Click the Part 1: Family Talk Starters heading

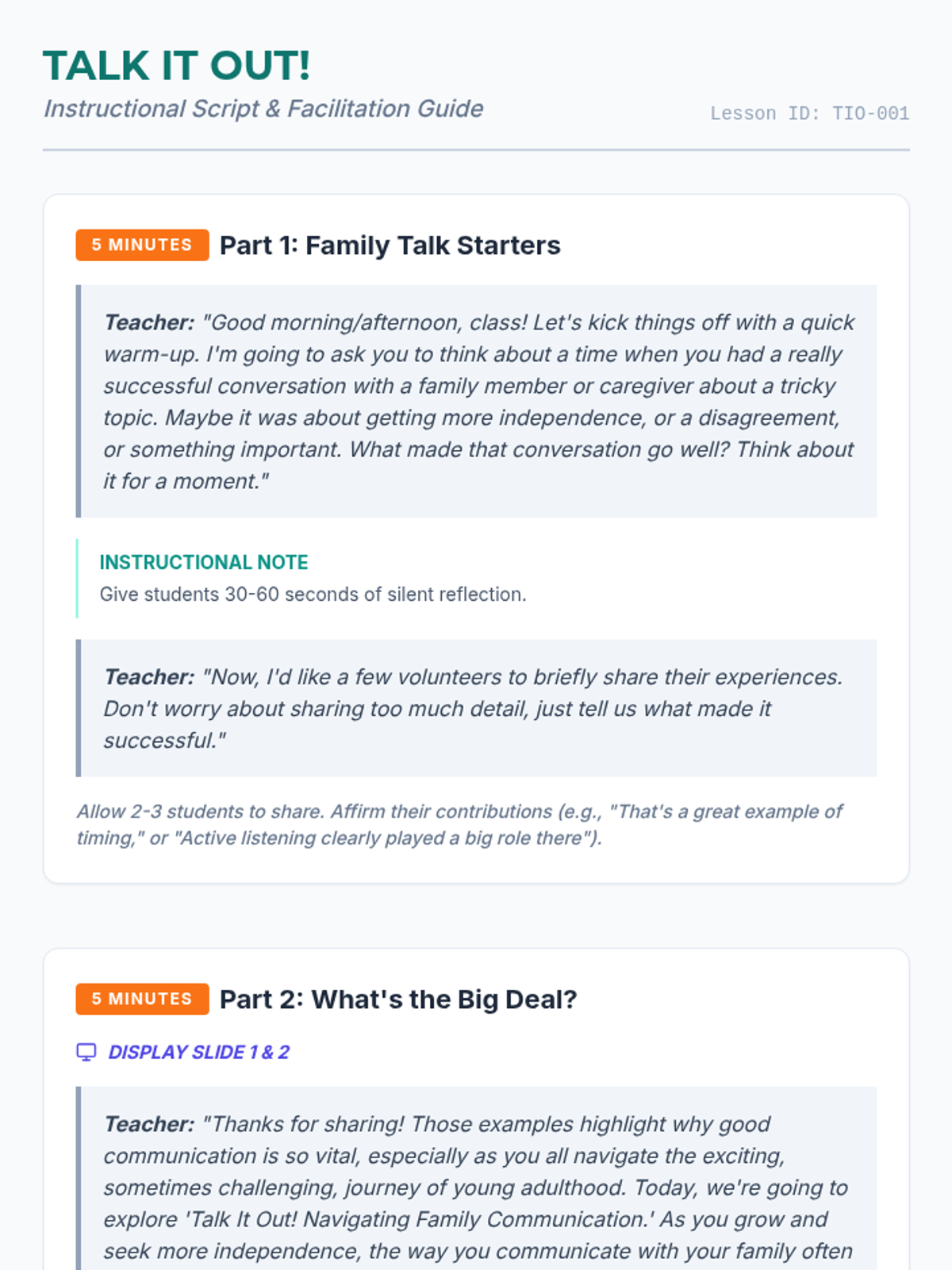pyautogui.click(x=390, y=245)
